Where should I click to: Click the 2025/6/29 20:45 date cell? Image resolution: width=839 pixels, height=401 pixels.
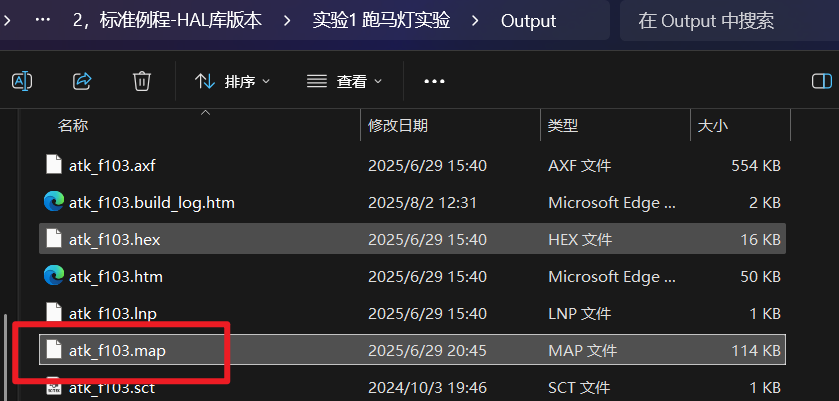point(427,350)
